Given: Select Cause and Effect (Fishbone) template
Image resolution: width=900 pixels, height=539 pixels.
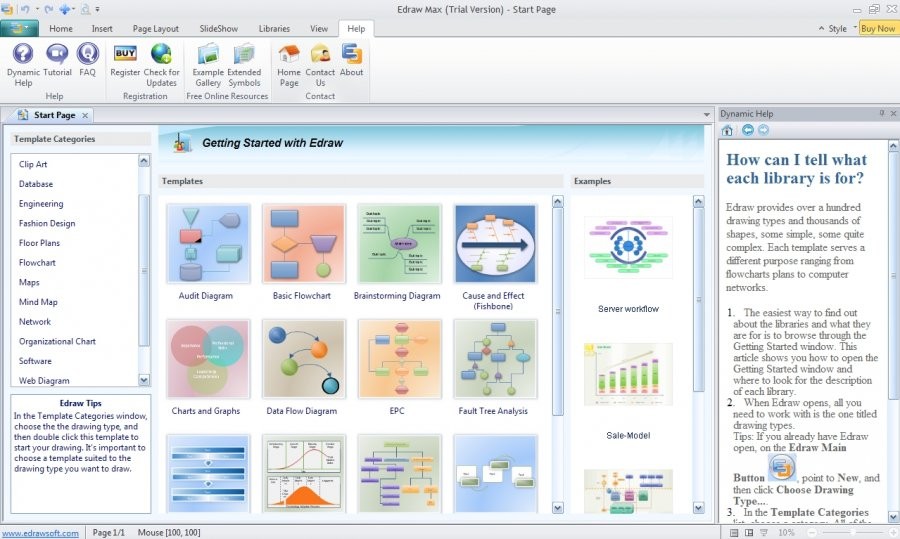Looking at the screenshot, I should 495,244.
